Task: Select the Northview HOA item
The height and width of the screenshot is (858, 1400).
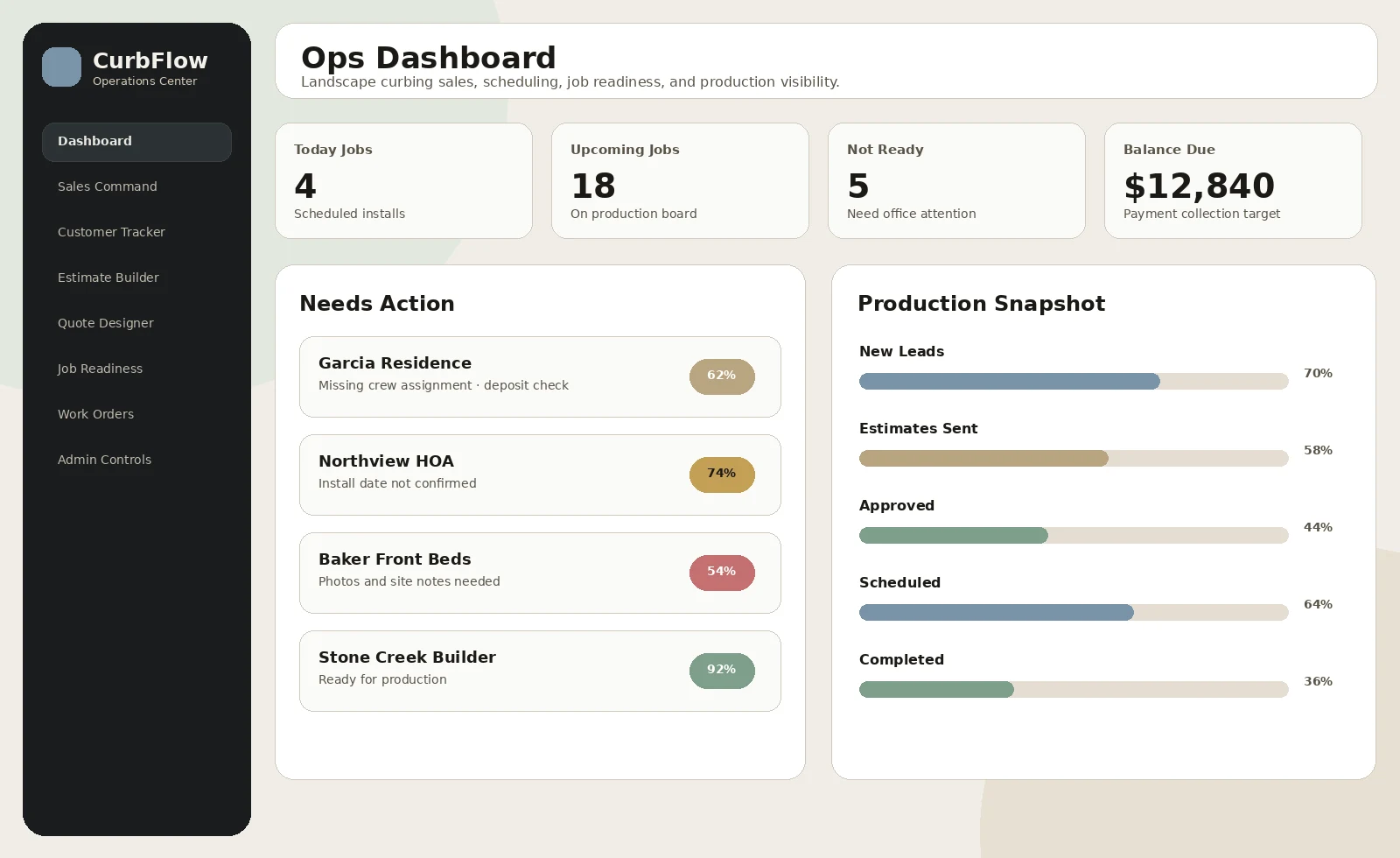Action: click(540, 475)
